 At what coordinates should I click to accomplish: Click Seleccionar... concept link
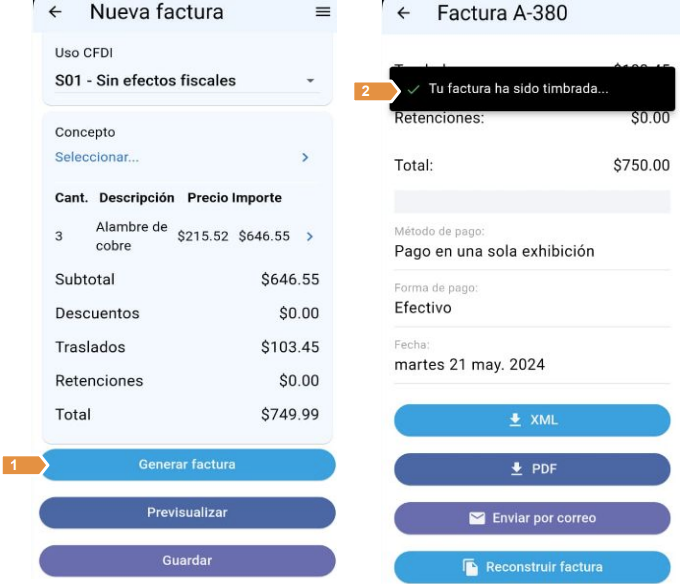pos(97,158)
